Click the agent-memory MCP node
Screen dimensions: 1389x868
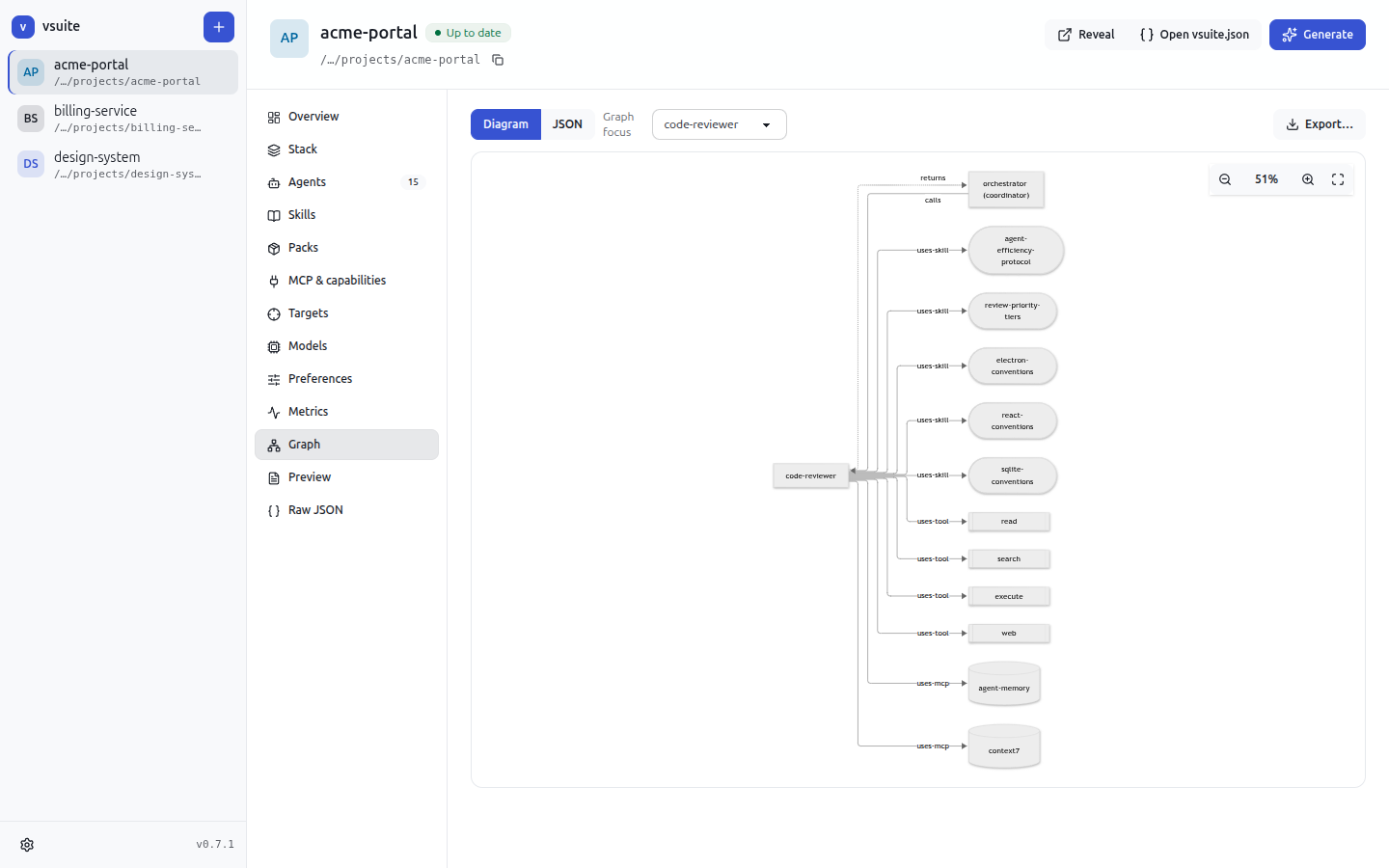tap(1004, 684)
